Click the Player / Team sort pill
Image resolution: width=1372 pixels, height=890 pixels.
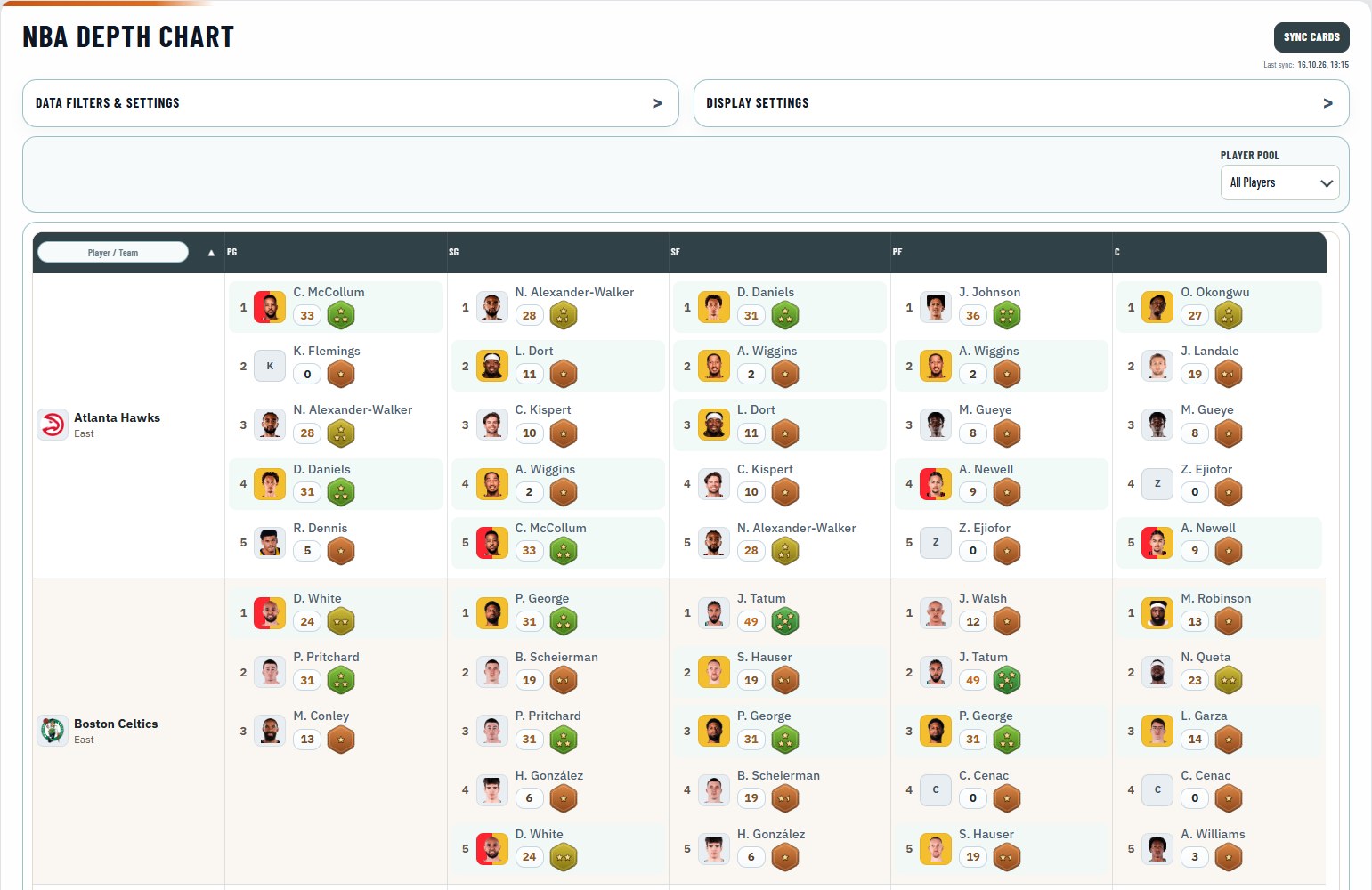[113, 253]
